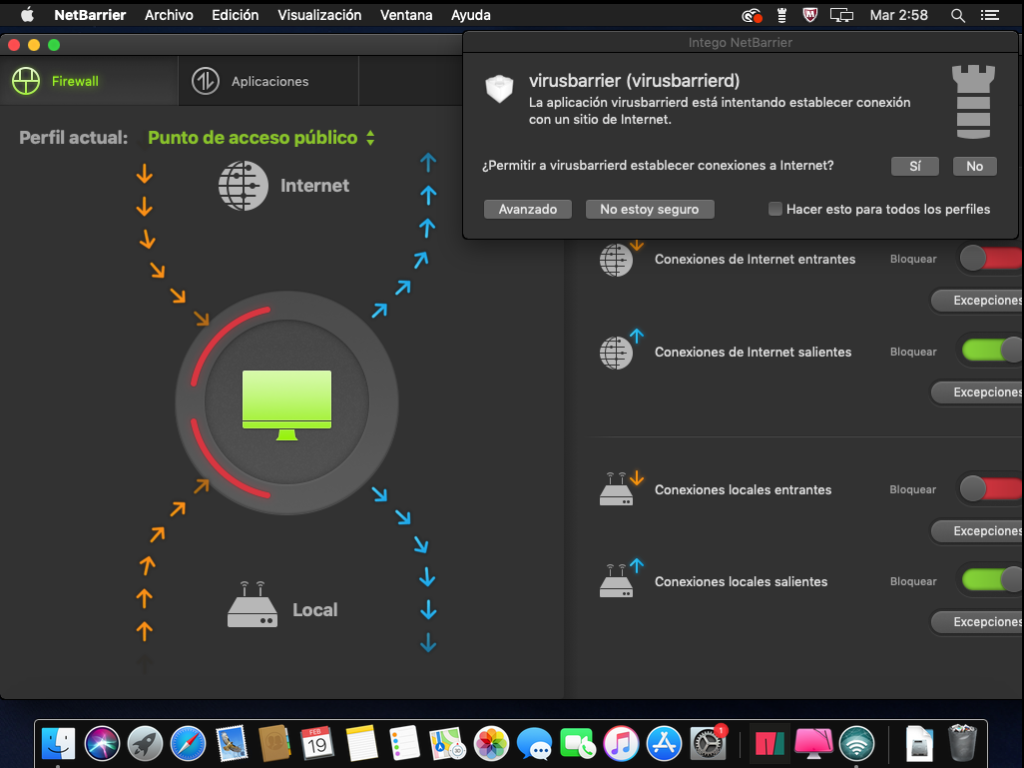Click globe icon beside Conexiones de Internet salientes
Screen dimensions: 1024x768
tap(616, 353)
